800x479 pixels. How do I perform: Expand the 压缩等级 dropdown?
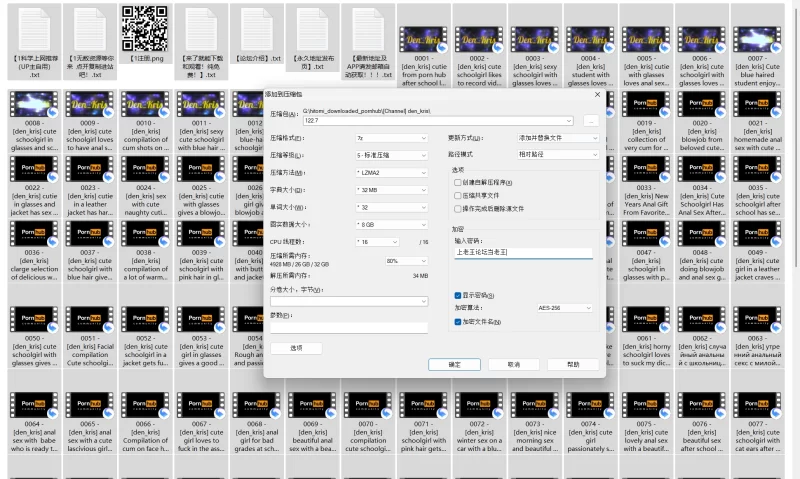tap(391, 155)
